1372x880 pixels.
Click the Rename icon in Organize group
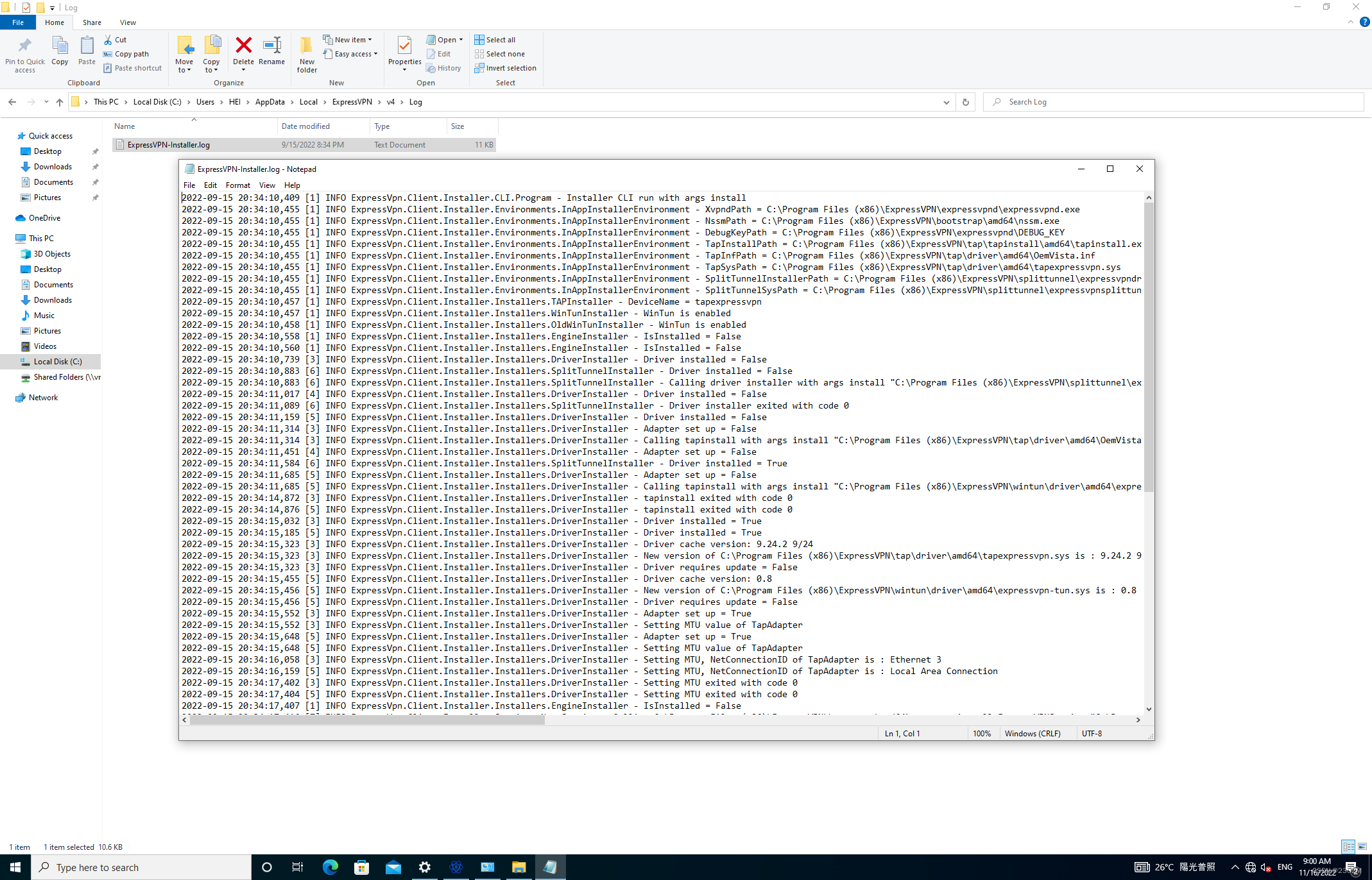[x=271, y=47]
